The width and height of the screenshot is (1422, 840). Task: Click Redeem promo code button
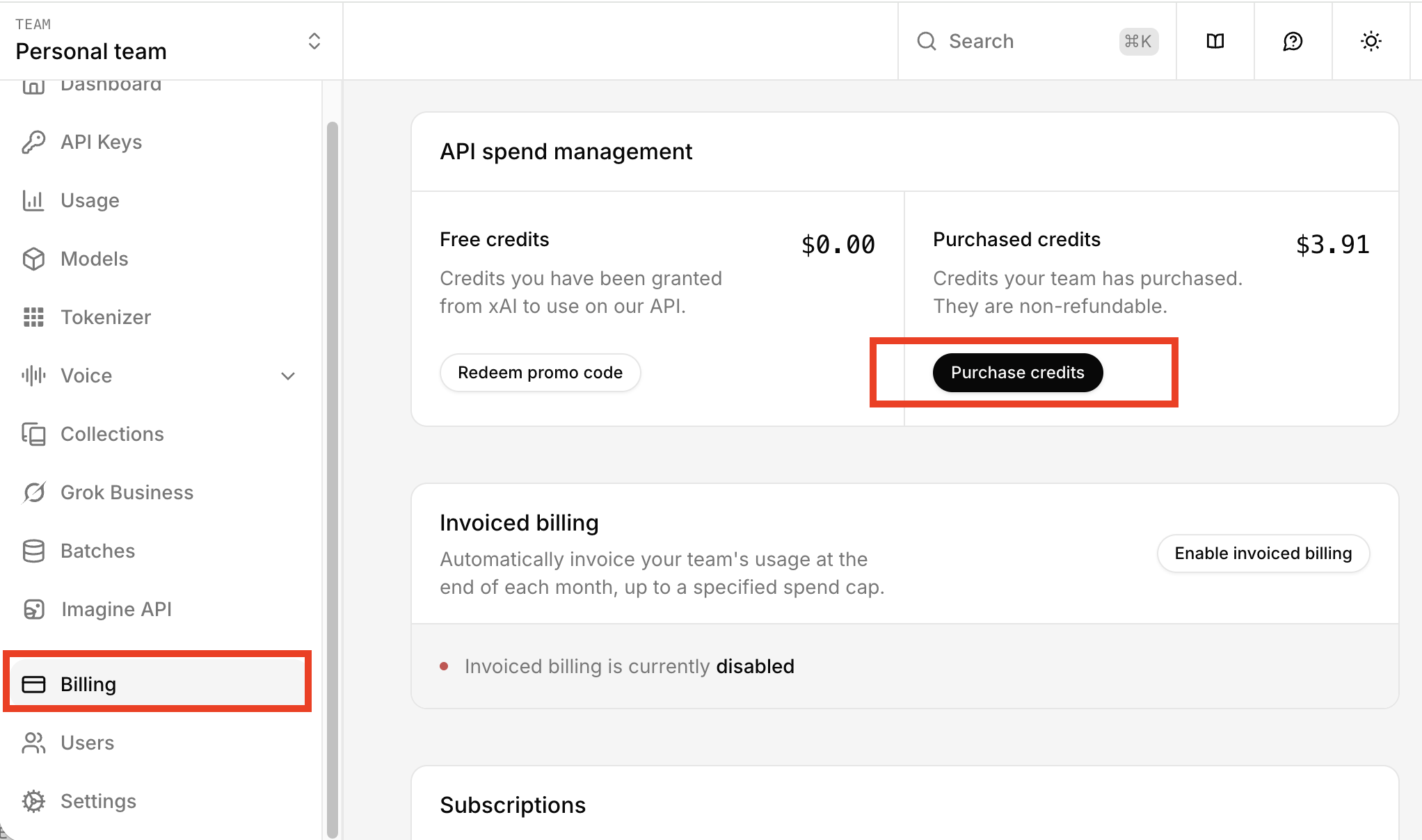click(x=540, y=373)
